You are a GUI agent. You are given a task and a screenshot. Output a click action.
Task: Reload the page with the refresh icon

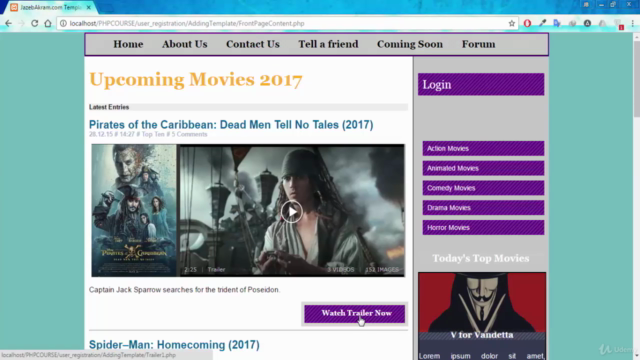pyautogui.click(x=35, y=23)
